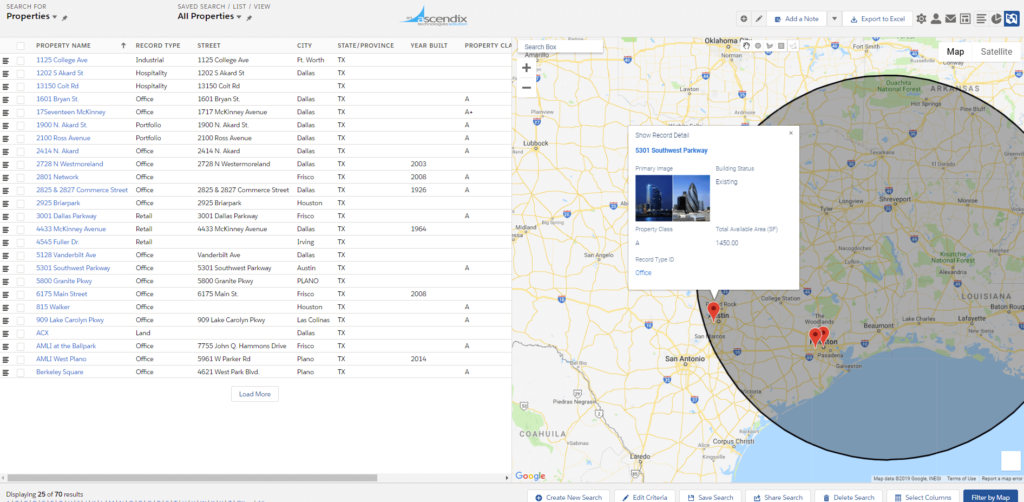Image resolution: width=1024 pixels, height=502 pixels.
Task: Click the map Search Box field
Action: (560, 47)
